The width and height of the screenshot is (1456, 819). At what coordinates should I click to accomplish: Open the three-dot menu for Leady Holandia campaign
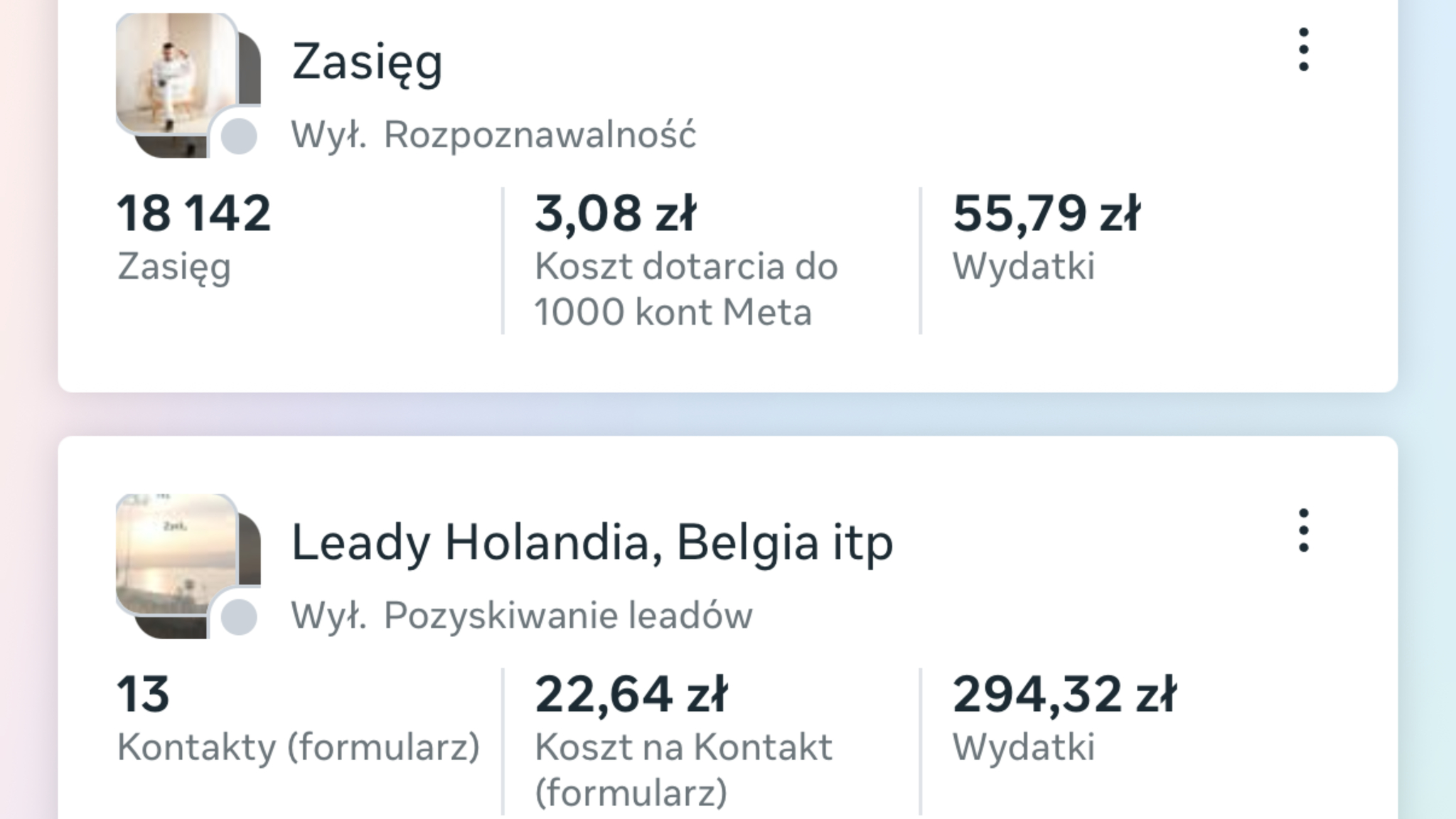click(1303, 530)
